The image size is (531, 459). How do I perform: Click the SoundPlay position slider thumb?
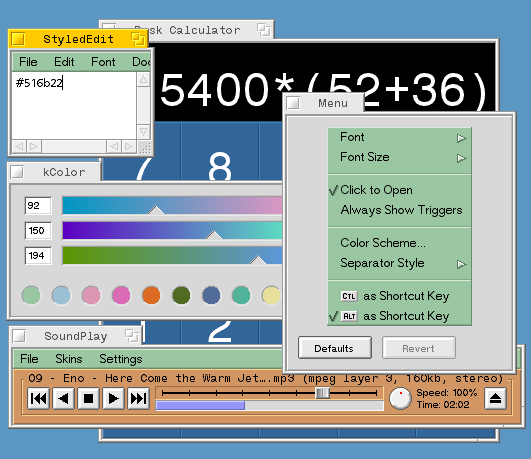[x=322, y=393]
